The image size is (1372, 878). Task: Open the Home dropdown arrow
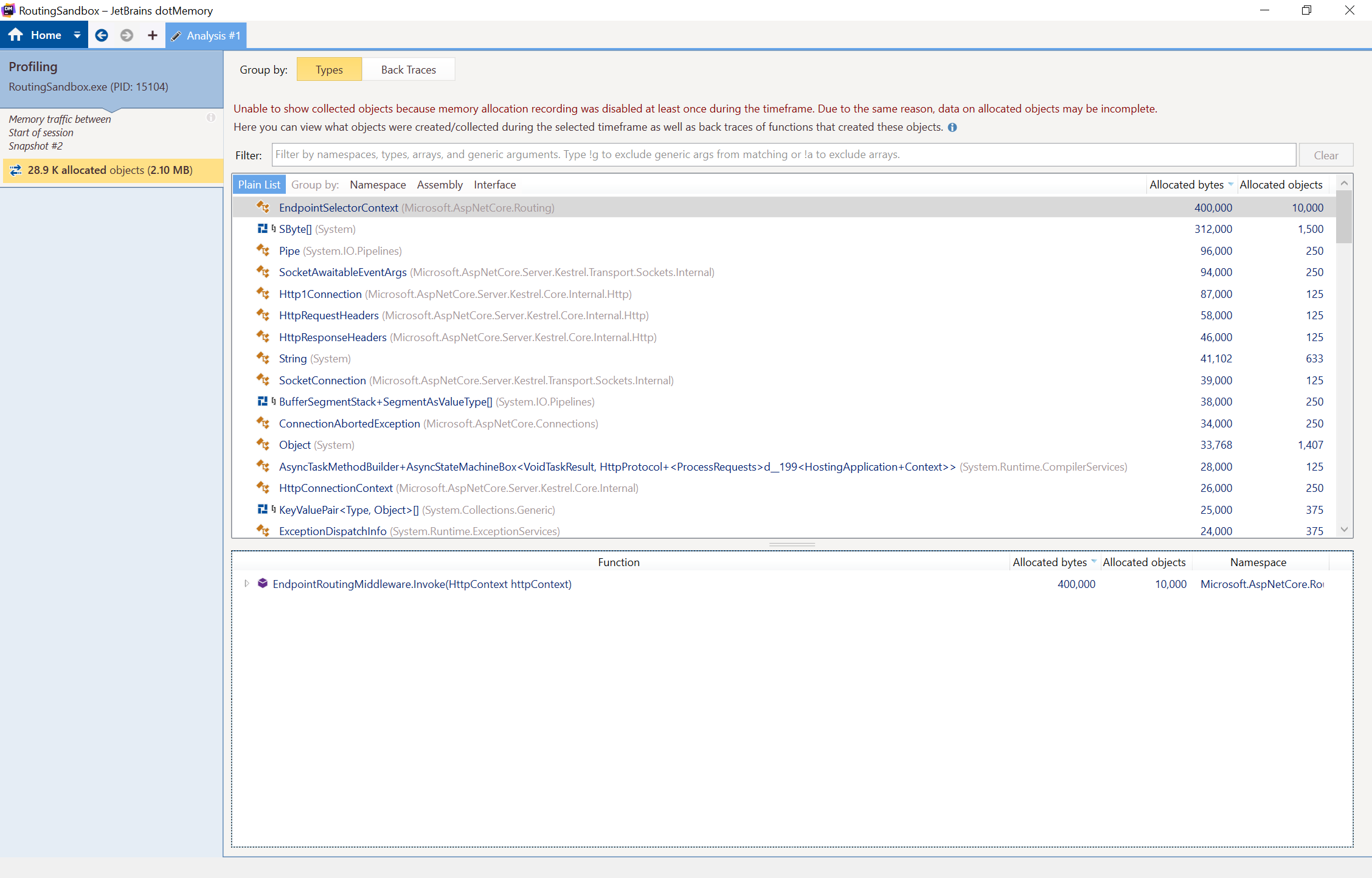(77, 35)
